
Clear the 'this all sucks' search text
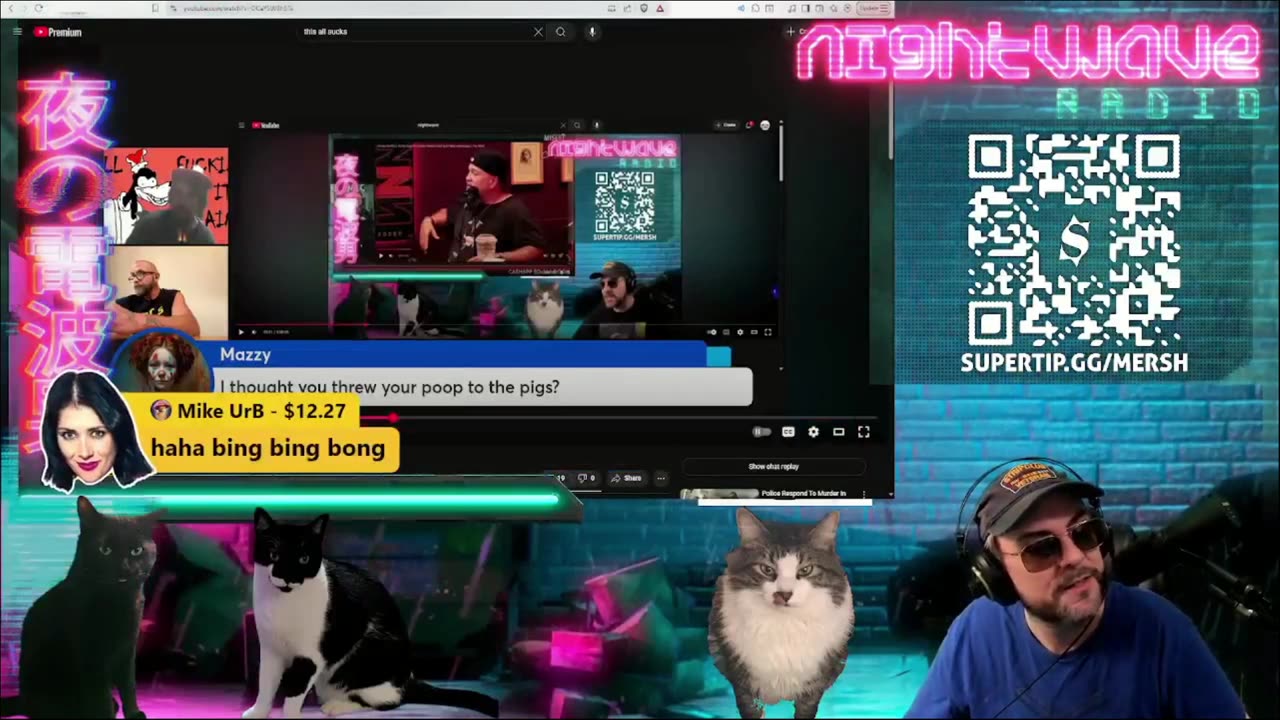coord(538,32)
